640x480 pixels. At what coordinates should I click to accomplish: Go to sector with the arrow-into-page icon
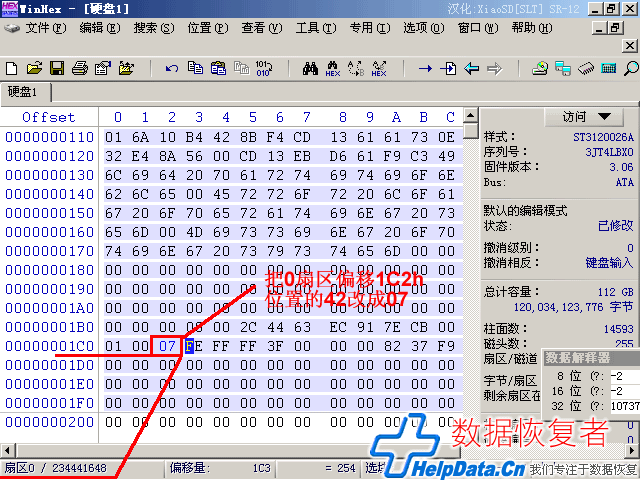(x=448, y=68)
